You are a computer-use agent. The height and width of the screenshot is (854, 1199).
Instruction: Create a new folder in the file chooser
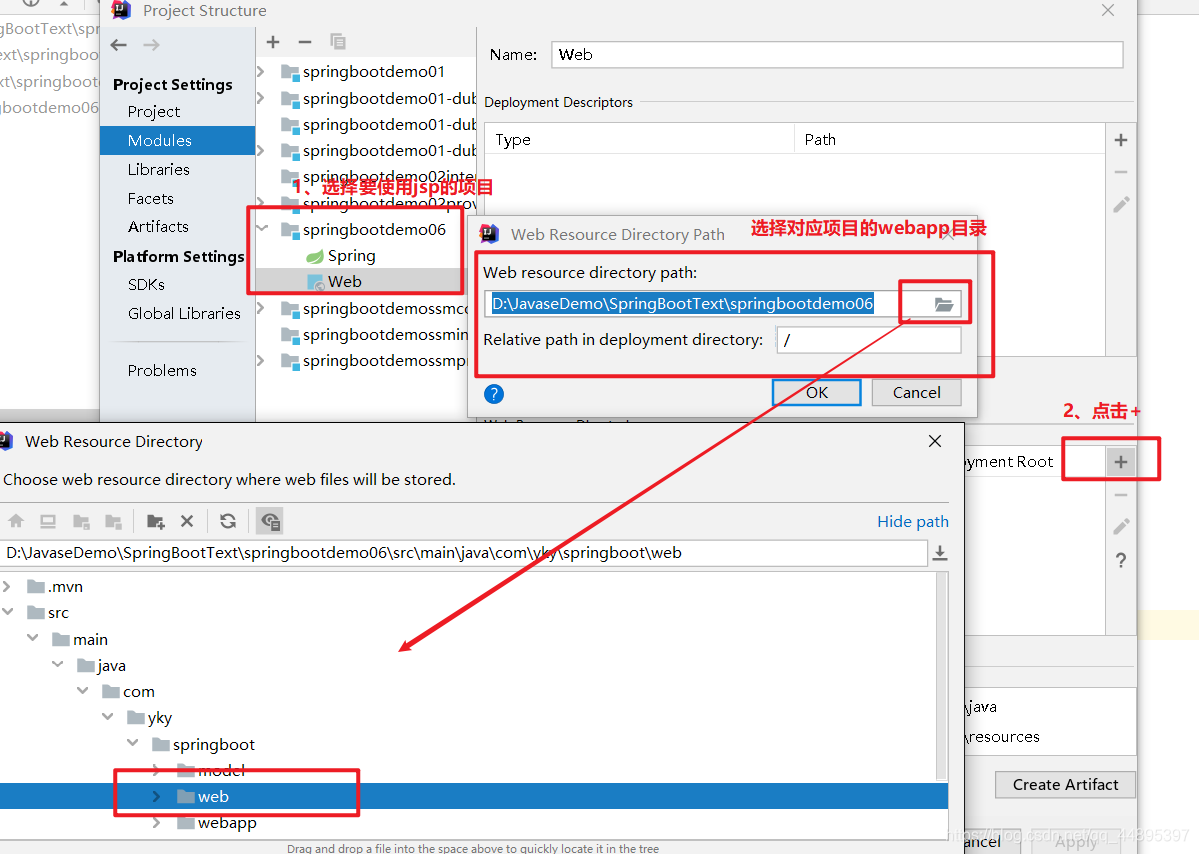tap(155, 521)
